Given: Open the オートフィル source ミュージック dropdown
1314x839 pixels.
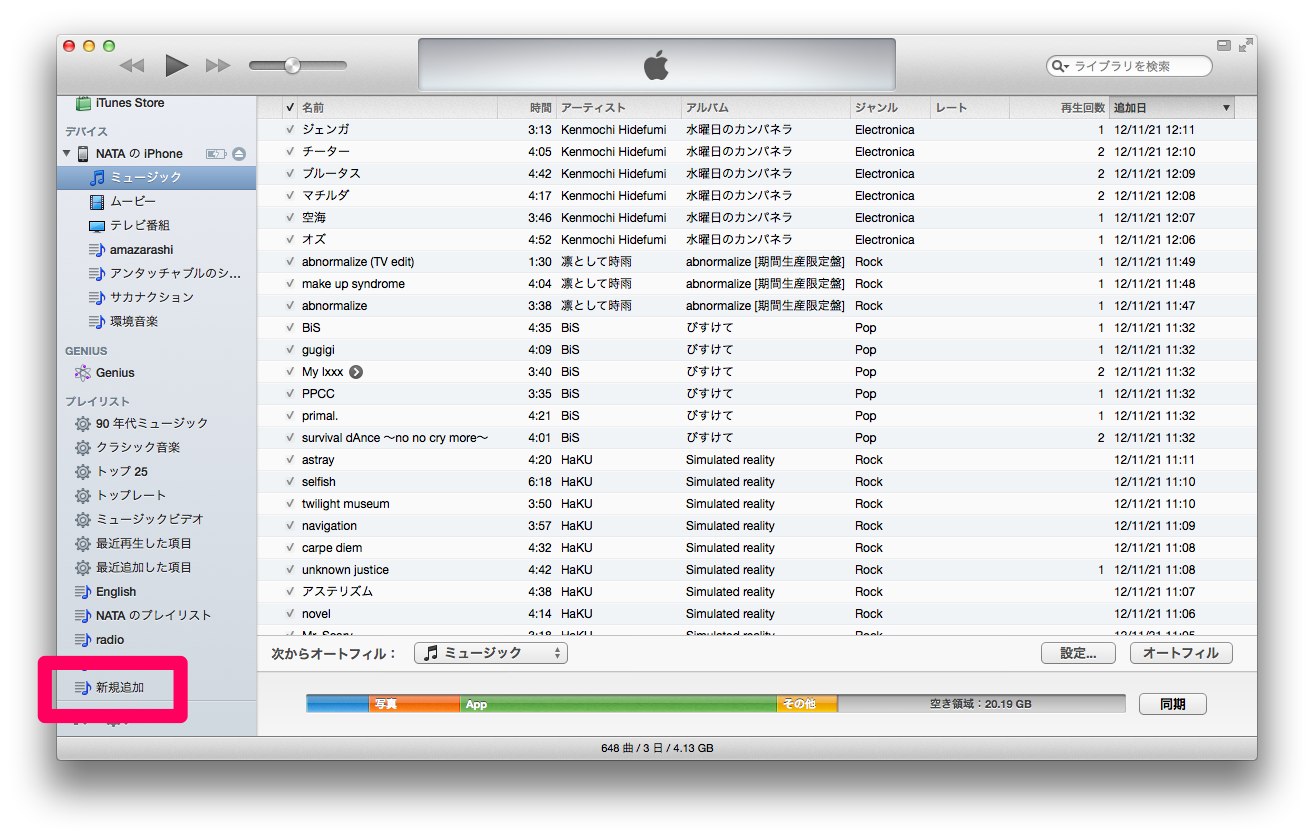Looking at the screenshot, I should (x=491, y=653).
